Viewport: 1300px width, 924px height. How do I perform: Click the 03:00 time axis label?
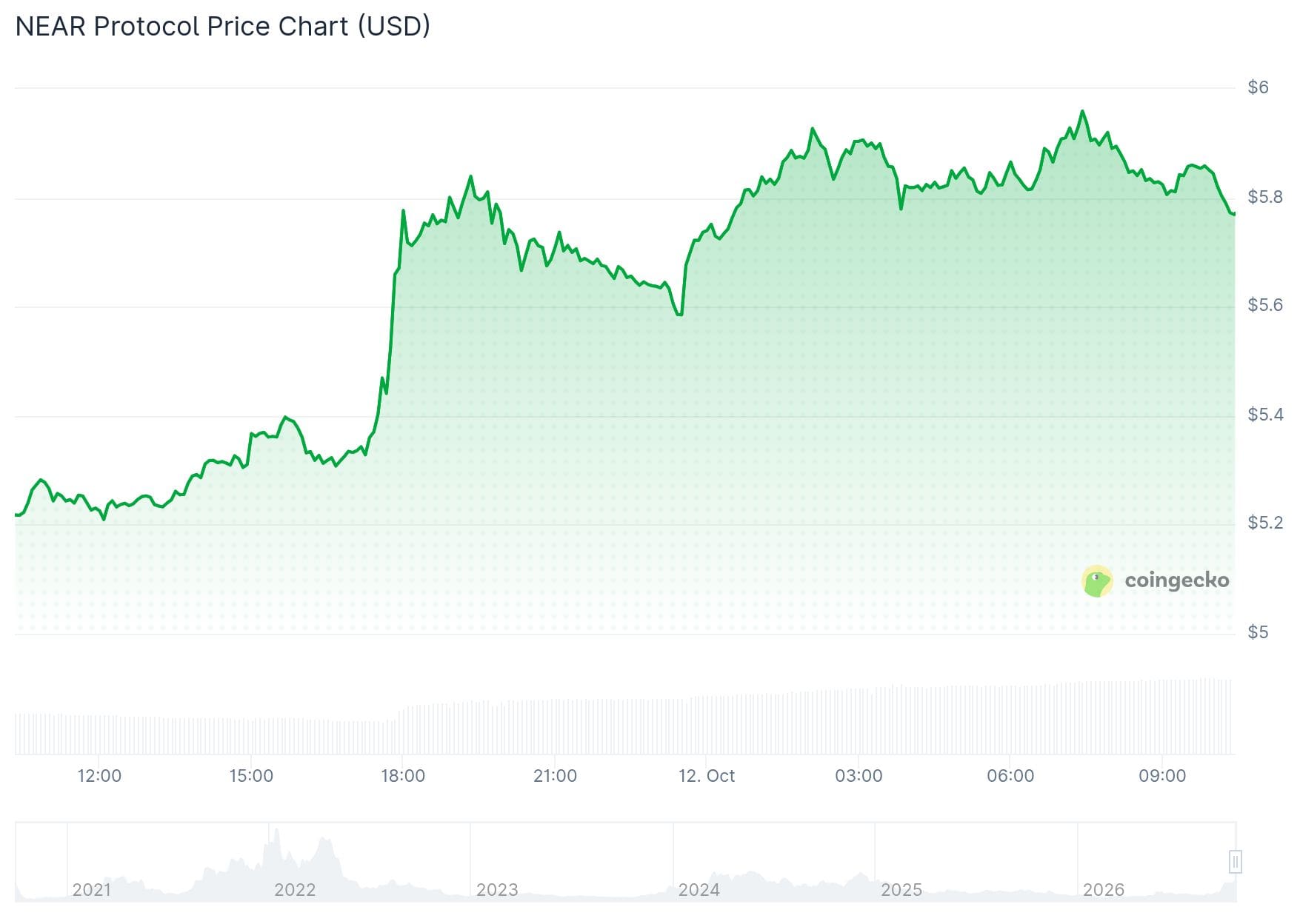coord(859,776)
